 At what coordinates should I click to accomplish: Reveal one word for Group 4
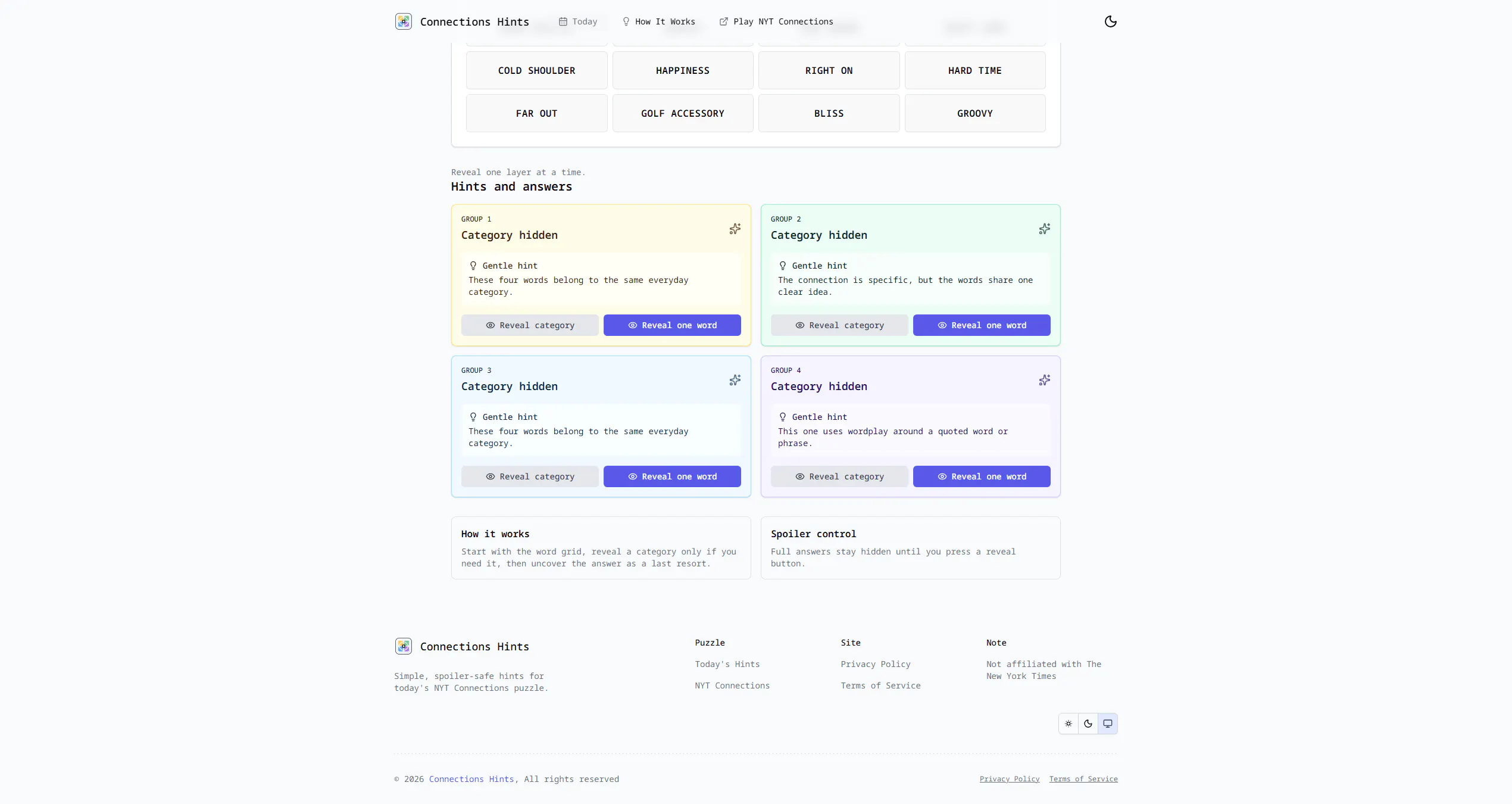coord(982,476)
